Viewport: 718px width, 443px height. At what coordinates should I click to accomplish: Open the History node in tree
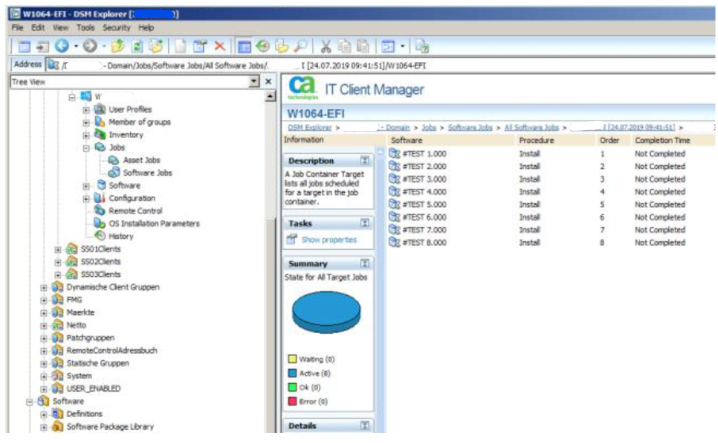tap(120, 236)
